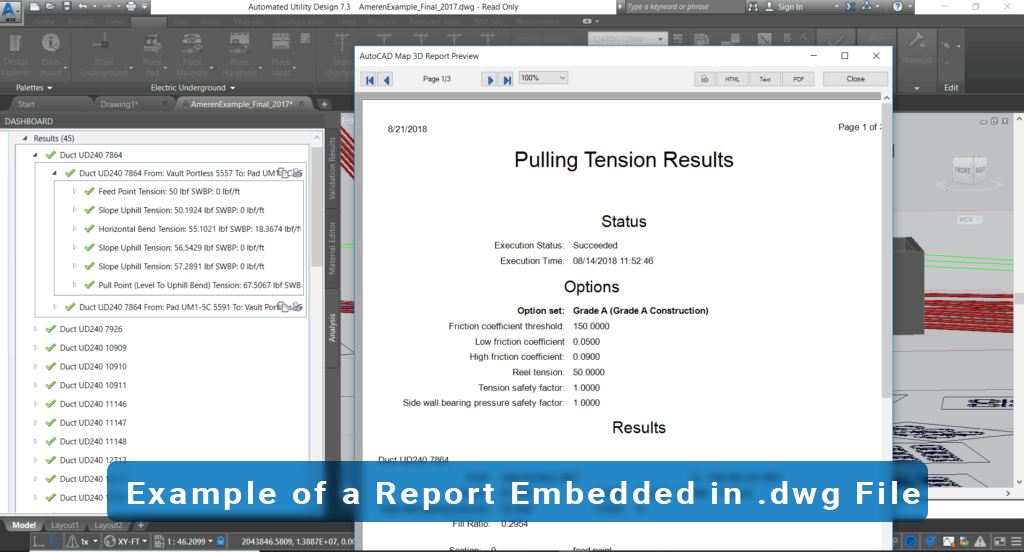Click Save icon in quick access toolbar

[x=67, y=7]
